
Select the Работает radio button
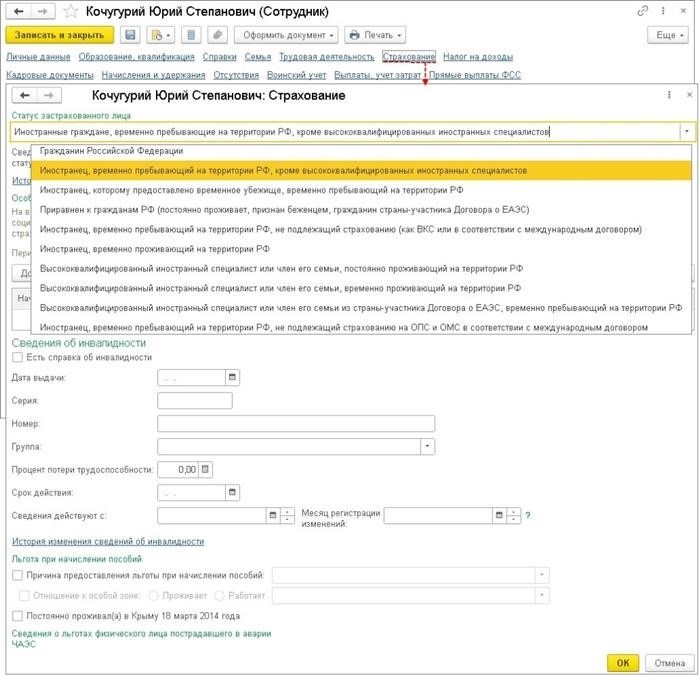click(x=219, y=596)
